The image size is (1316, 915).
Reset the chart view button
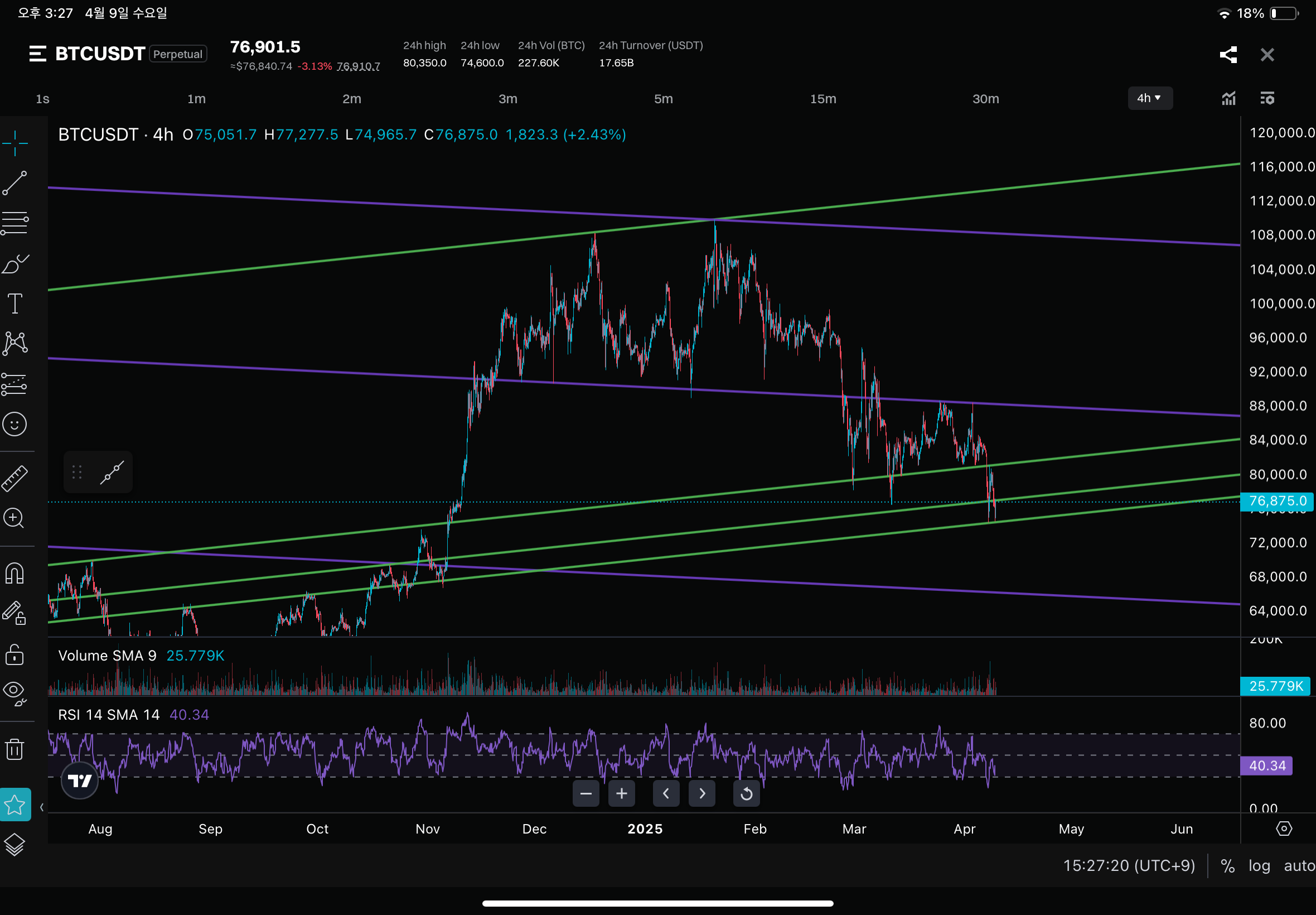click(747, 793)
